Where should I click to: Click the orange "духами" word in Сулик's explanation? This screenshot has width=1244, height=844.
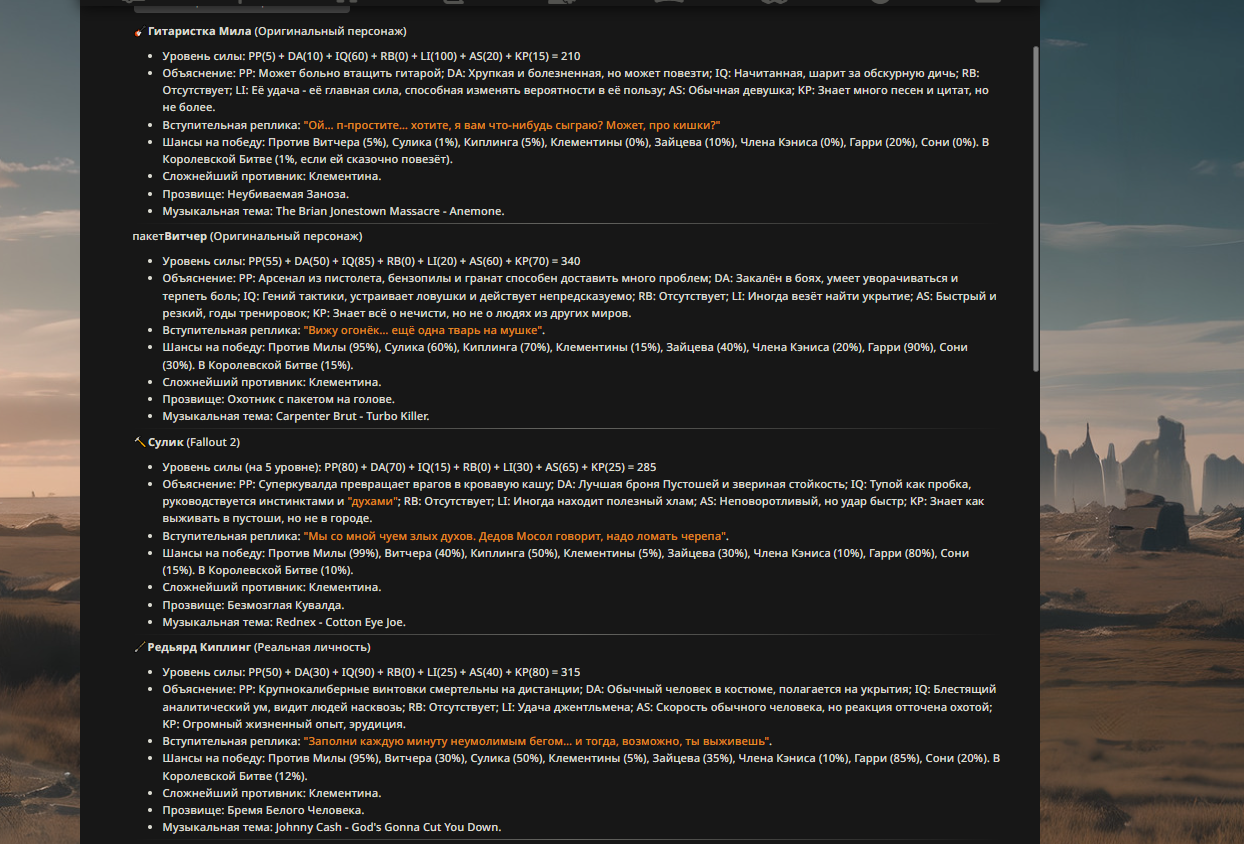(373, 501)
